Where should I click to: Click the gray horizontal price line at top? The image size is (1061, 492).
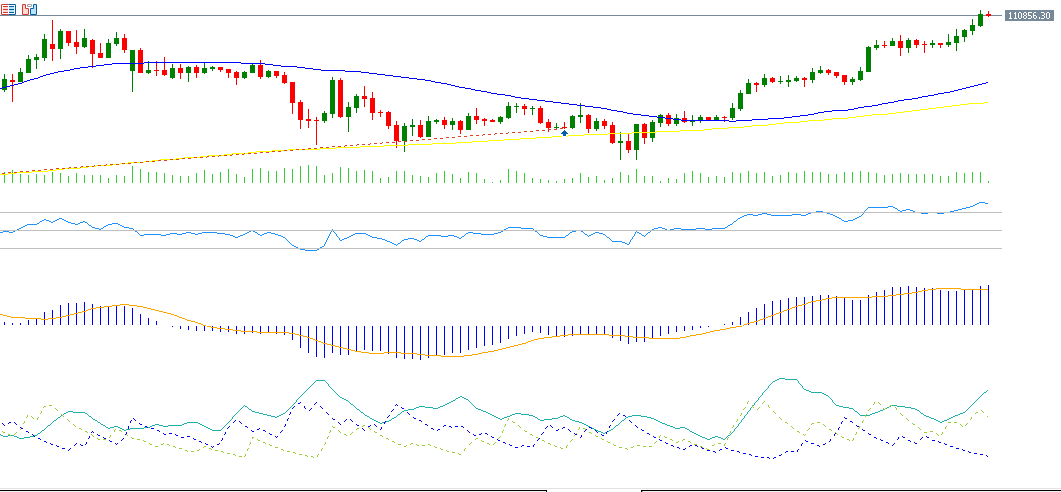point(500,15)
